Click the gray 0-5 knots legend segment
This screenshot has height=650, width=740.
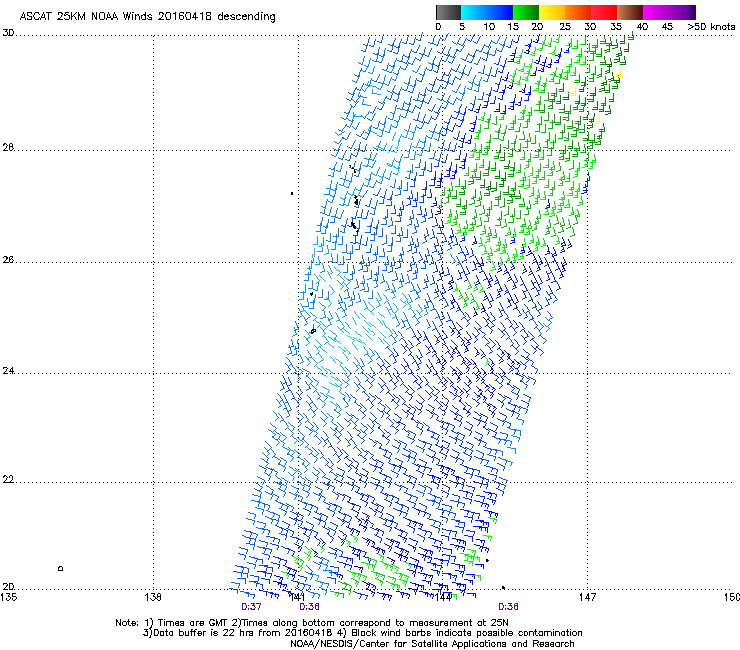[x=448, y=12]
